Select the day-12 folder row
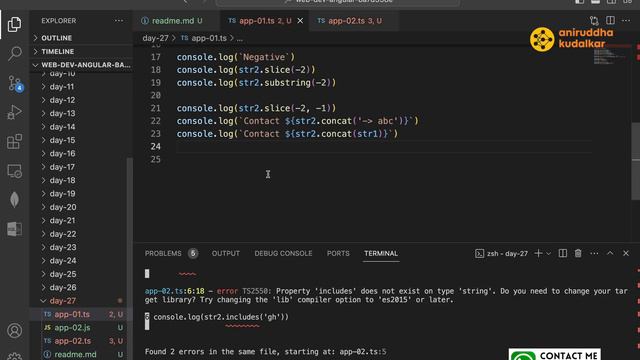This screenshot has width=640, height=360. [x=81, y=100]
